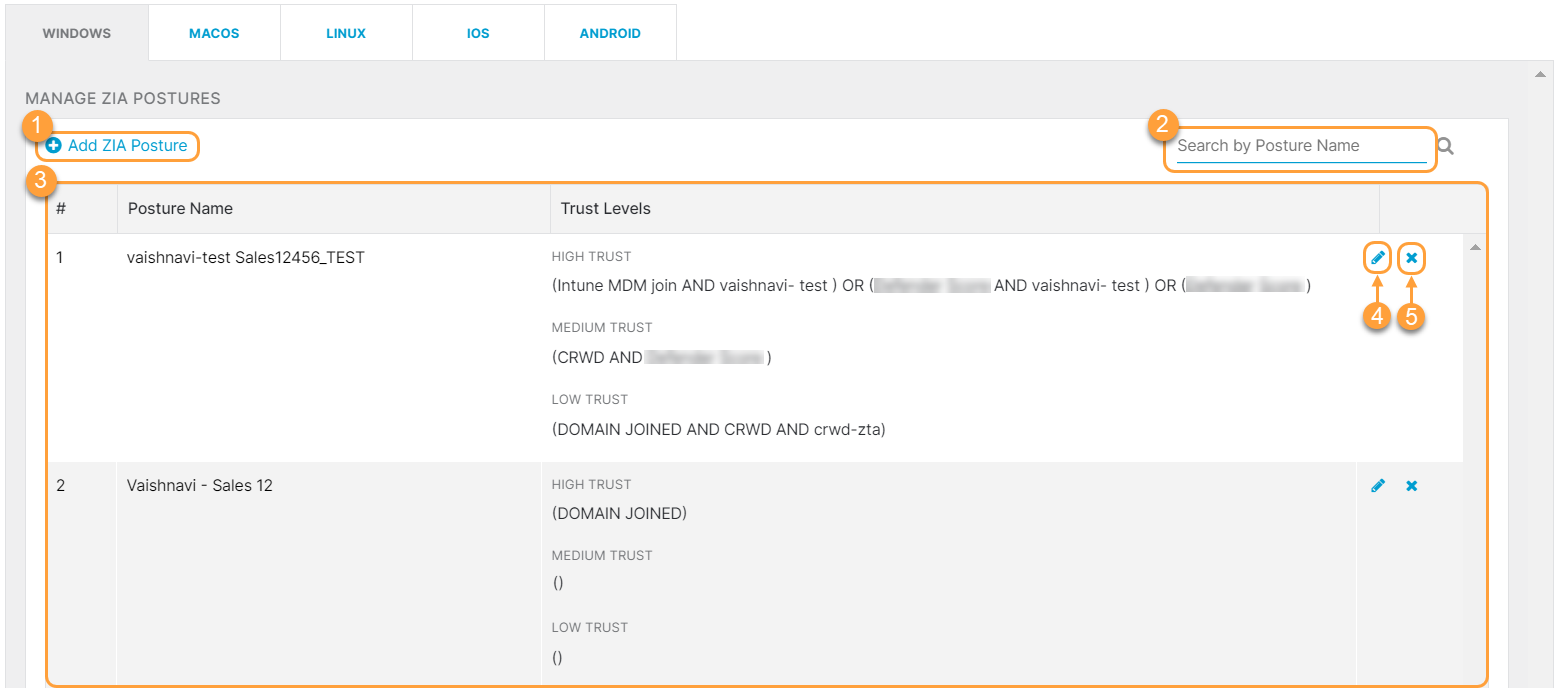This screenshot has height=688, width=1557.
Task: Switch to the ANDROID tab
Action: [x=610, y=32]
